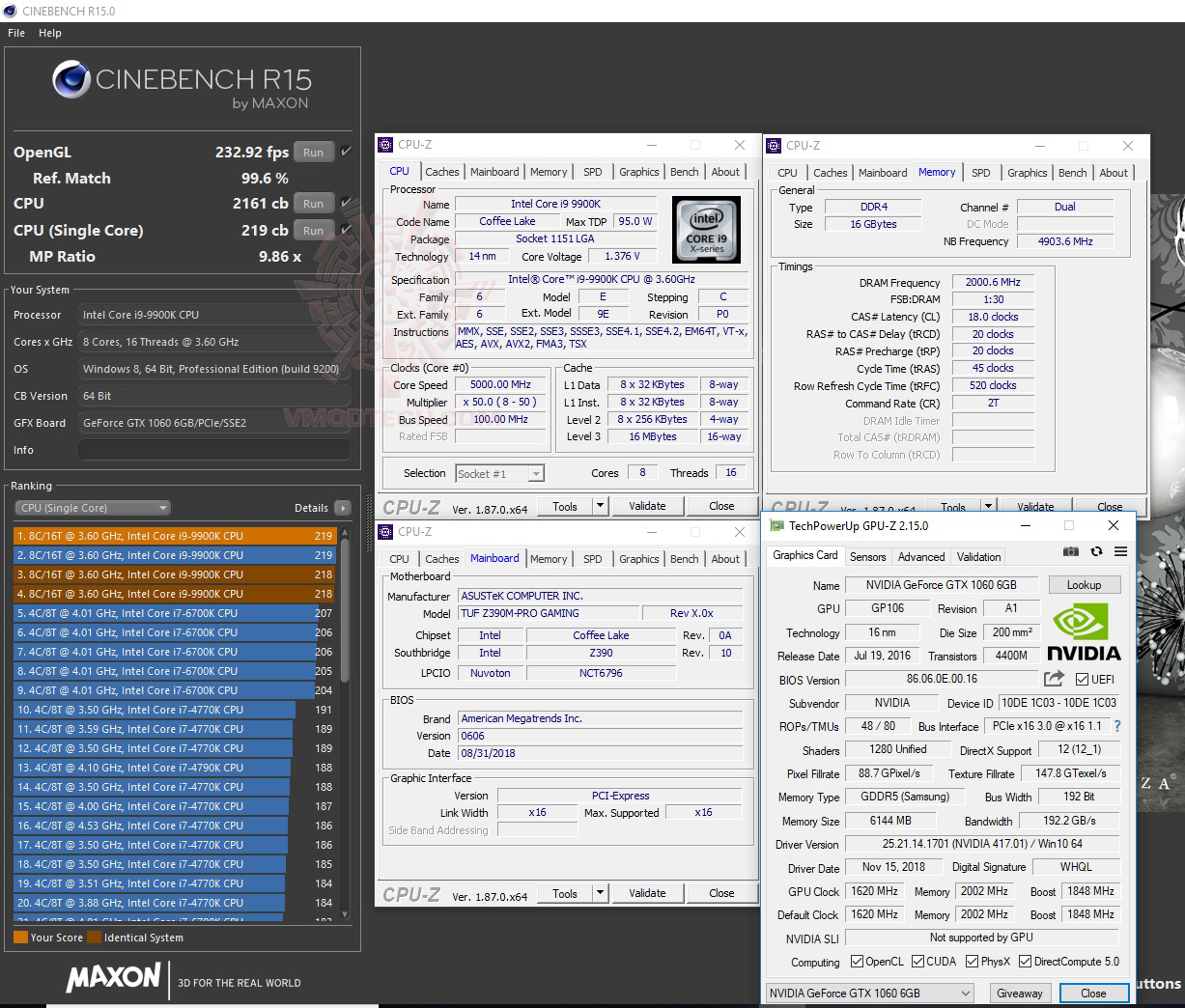Expand the Tools dropdown arrow in CPU-Z
The image size is (1185, 1008).
pyautogui.click(x=601, y=892)
